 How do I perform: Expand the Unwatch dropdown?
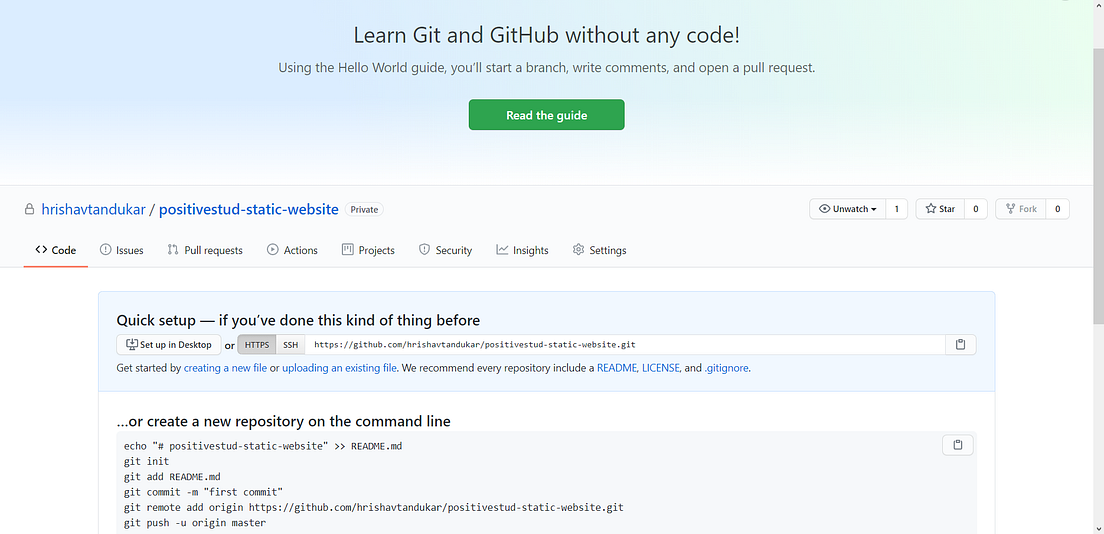pyautogui.click(x=848, y=209)
